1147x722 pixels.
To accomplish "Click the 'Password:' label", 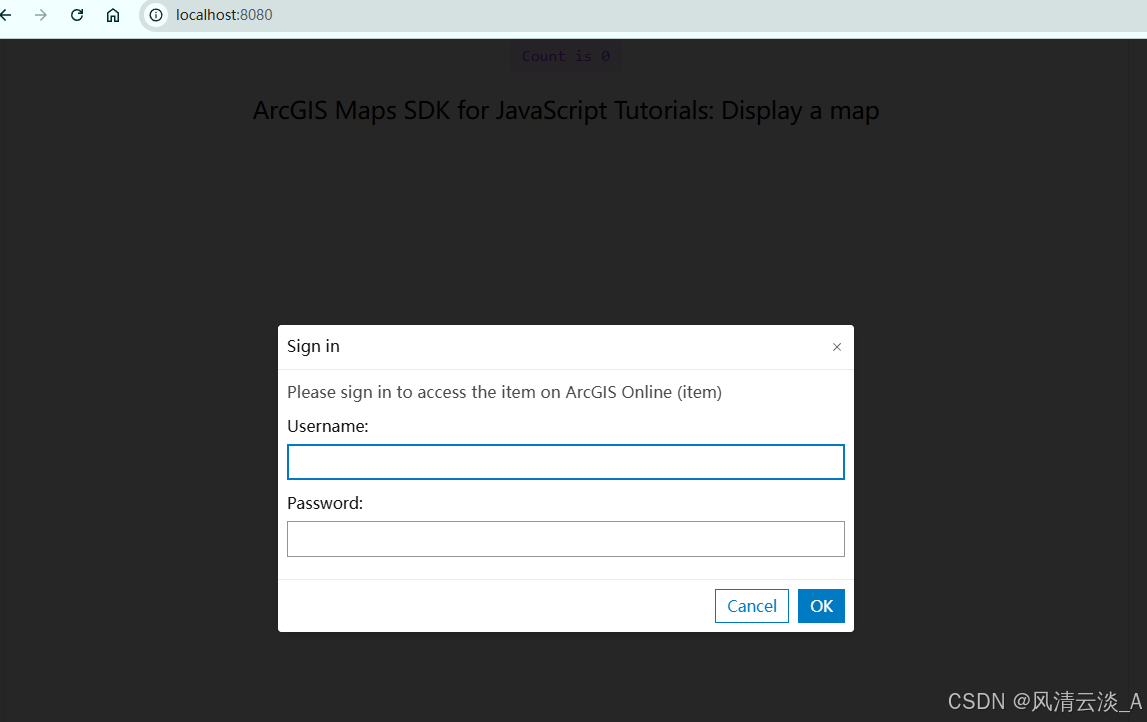I will (325, 503).
